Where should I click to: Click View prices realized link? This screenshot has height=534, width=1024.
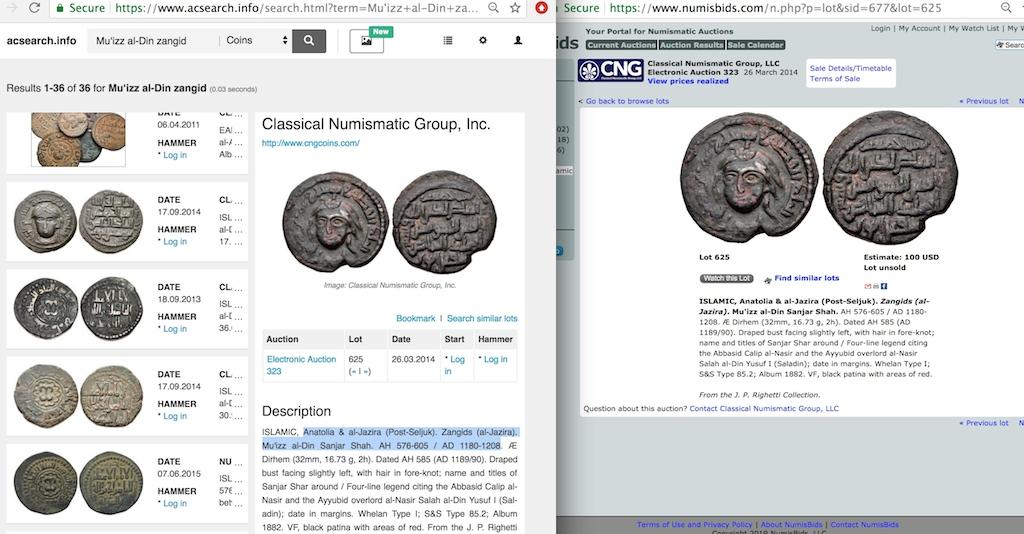(x=688, y=82)
